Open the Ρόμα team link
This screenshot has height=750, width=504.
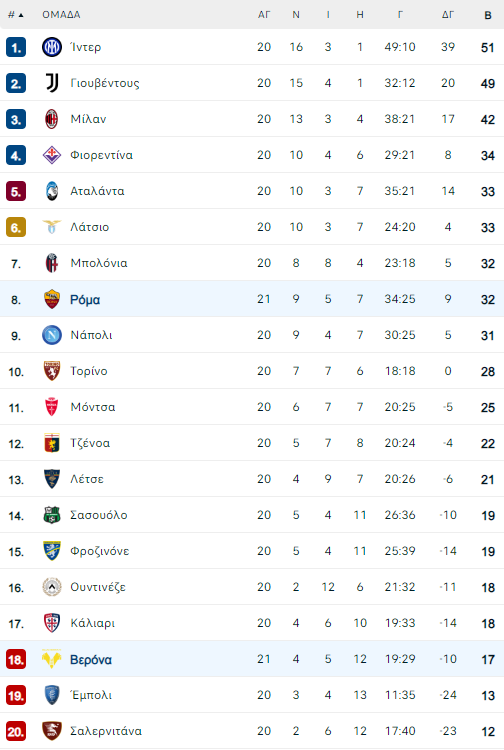click(85, 299)
